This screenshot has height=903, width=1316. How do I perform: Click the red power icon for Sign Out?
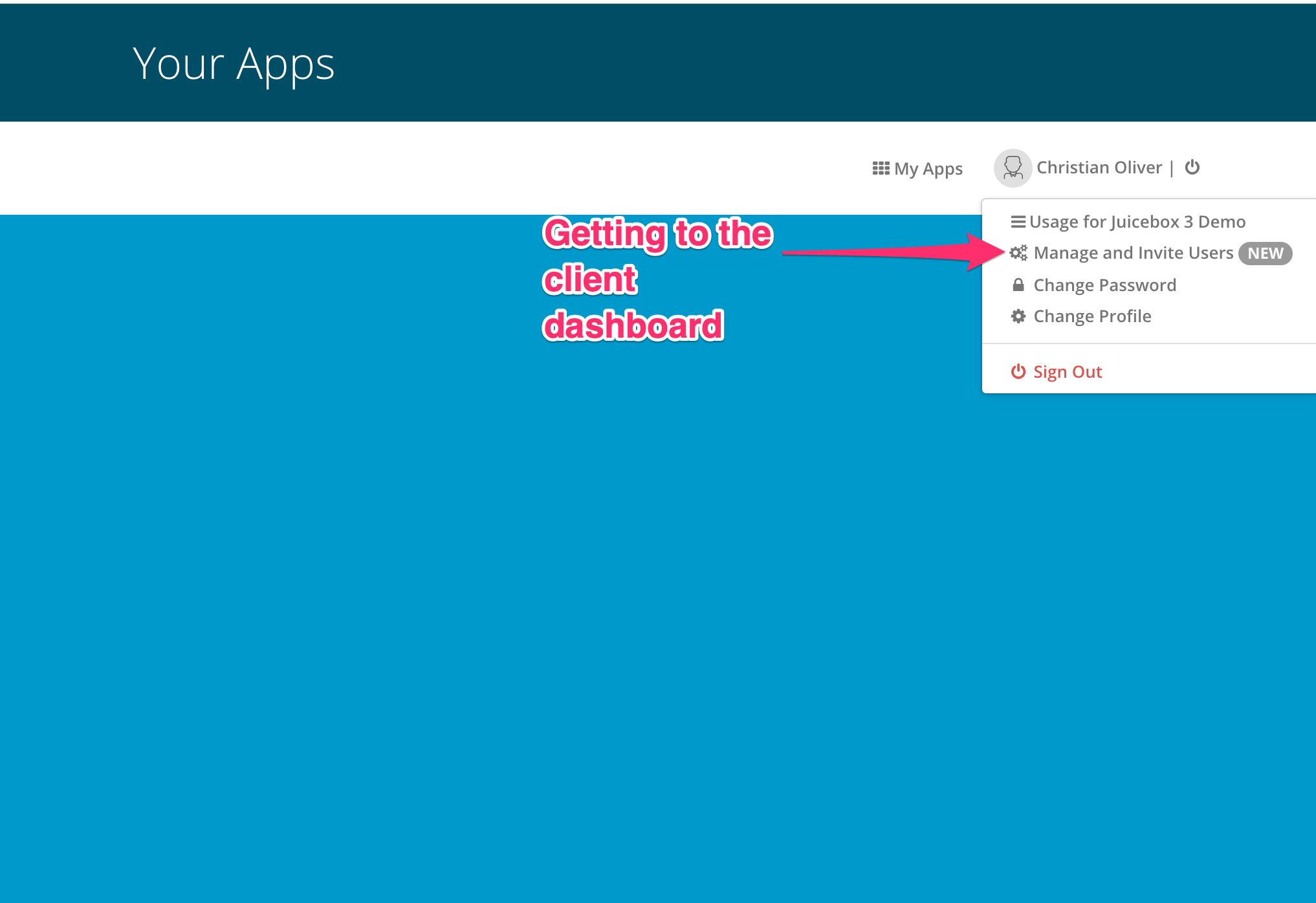pyautogui.click(x=1018, y=371)
